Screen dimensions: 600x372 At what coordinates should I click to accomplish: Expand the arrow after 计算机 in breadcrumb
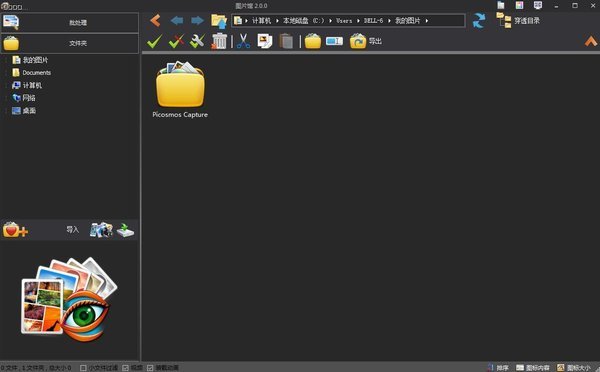(277, 21)
